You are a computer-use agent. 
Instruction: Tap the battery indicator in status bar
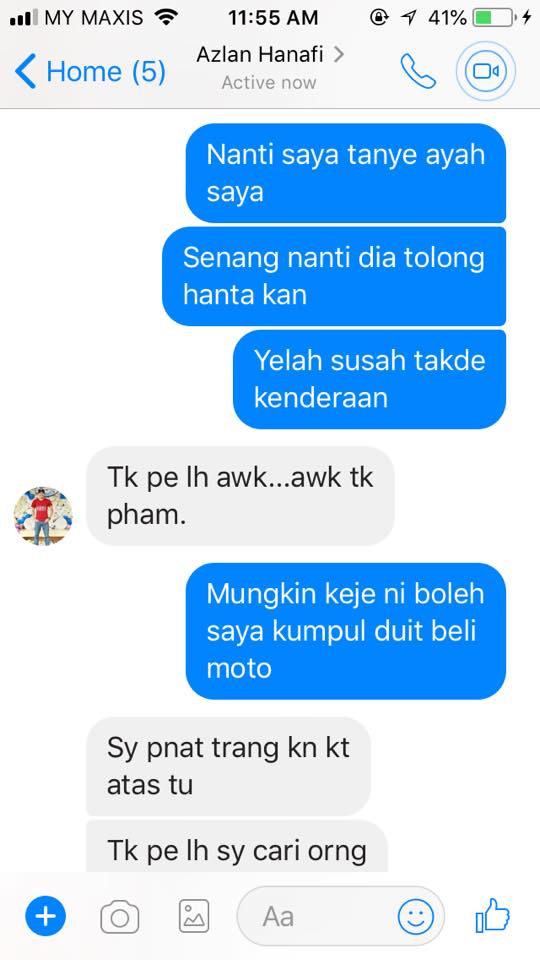pos(493,18)
